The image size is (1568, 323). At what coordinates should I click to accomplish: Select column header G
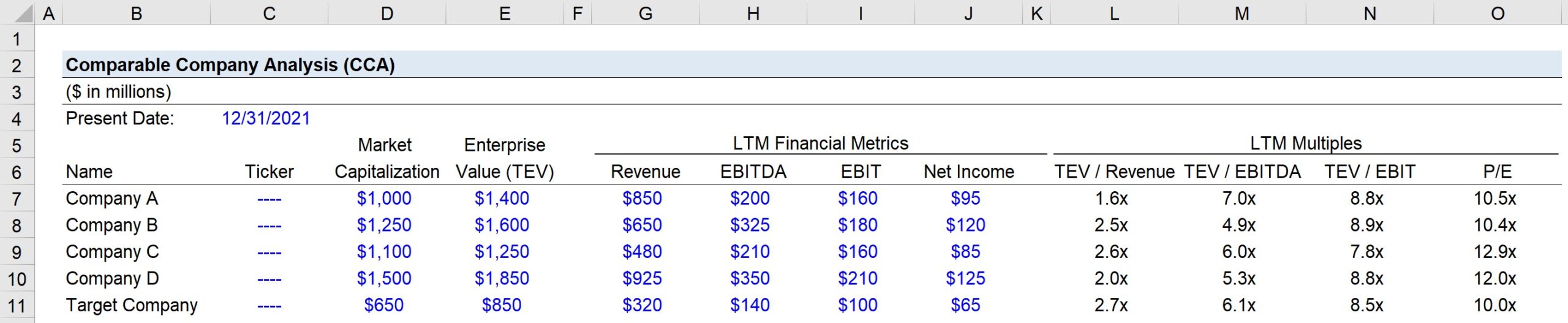[x=646, y=13]
